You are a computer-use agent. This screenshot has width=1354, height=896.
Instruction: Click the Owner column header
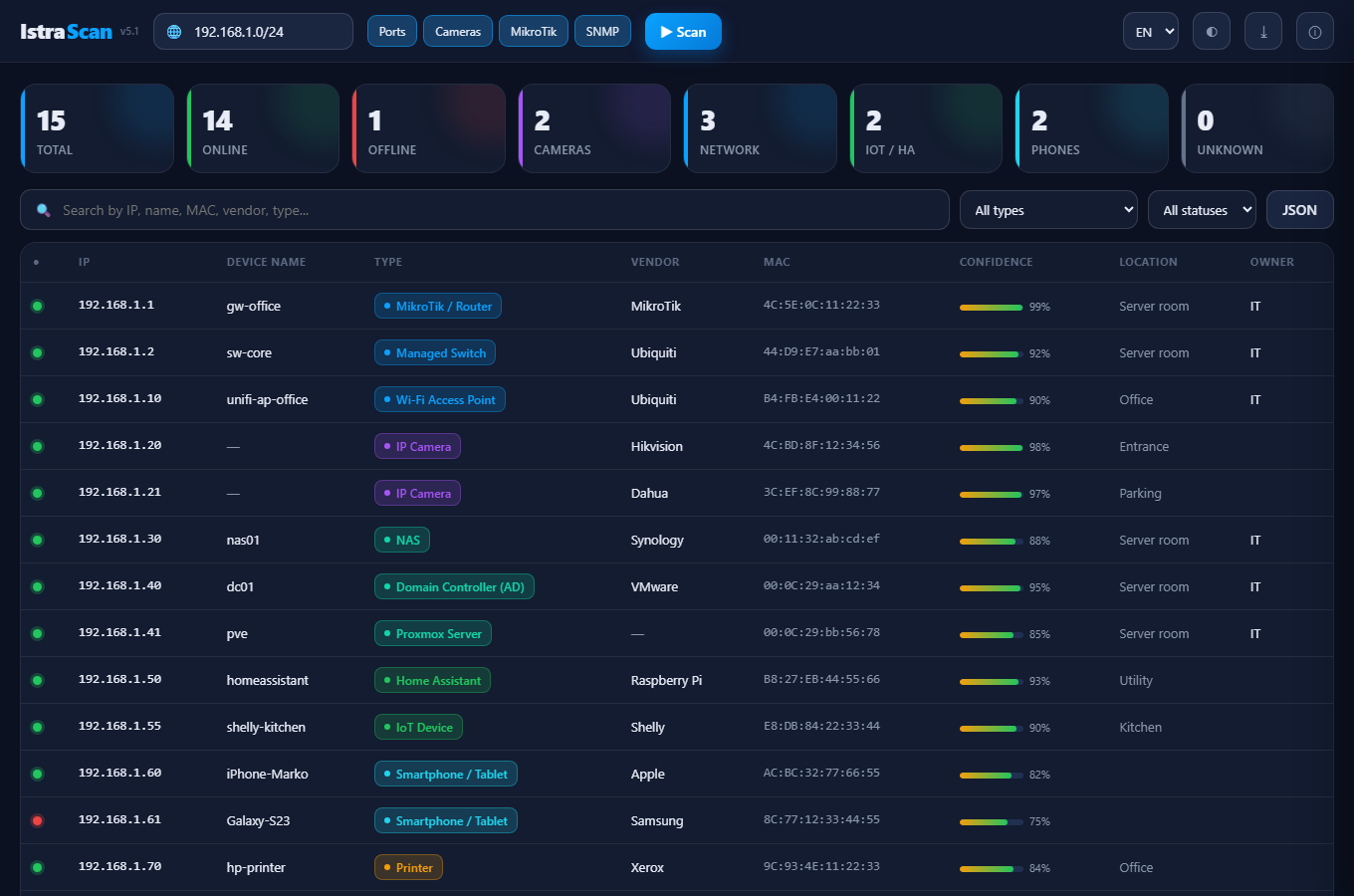1272,262
